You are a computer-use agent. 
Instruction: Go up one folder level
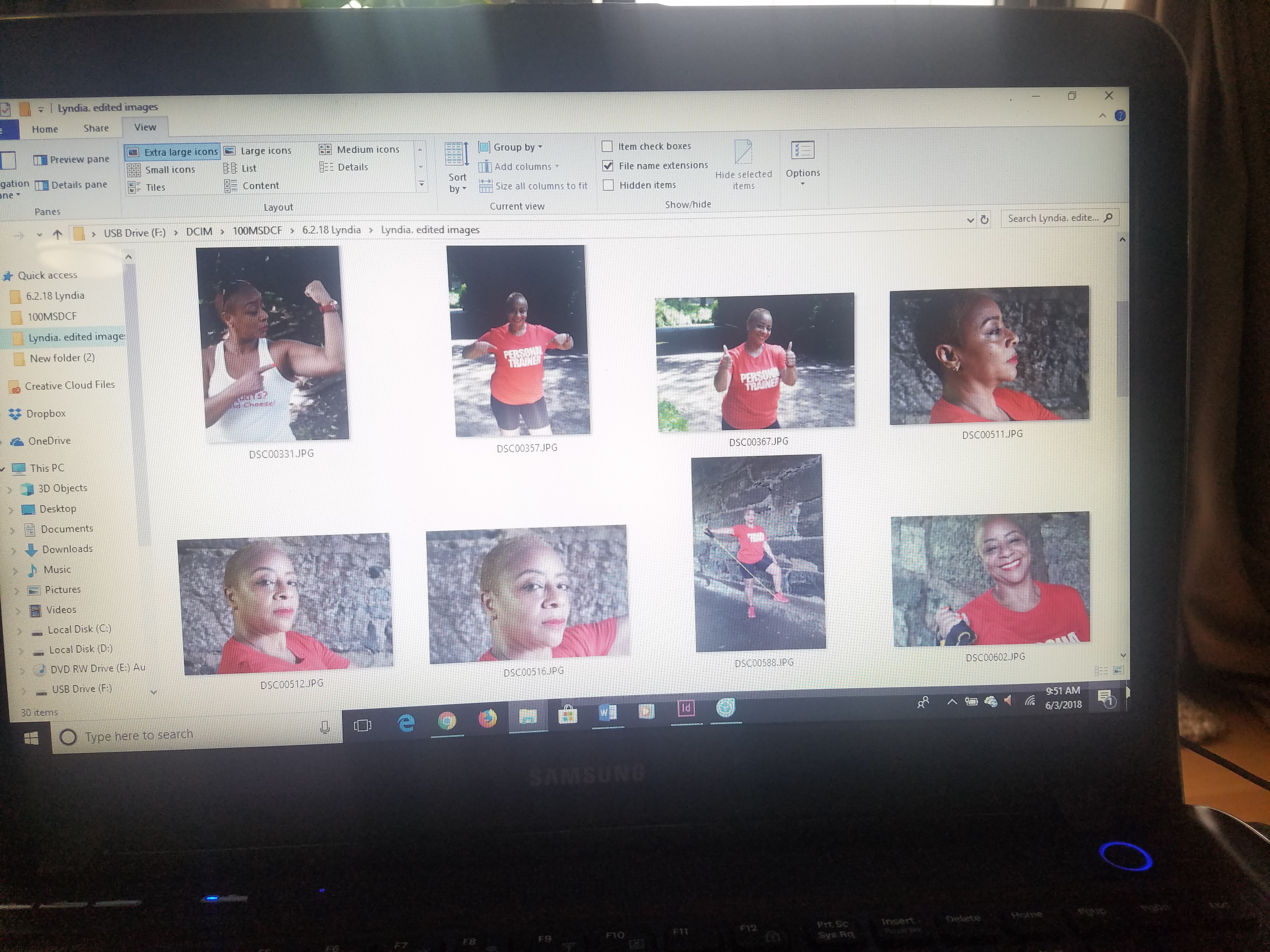click(x=57, y=234)
